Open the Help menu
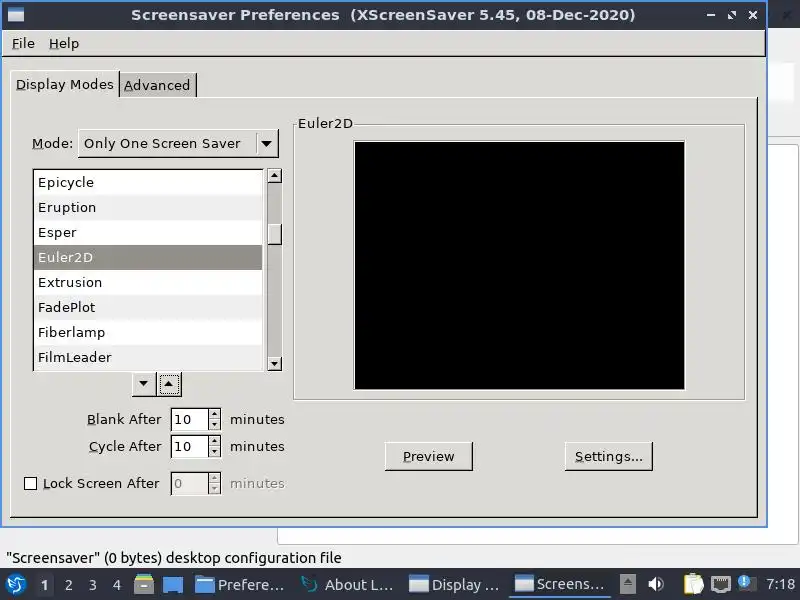 tap(64, 43)
